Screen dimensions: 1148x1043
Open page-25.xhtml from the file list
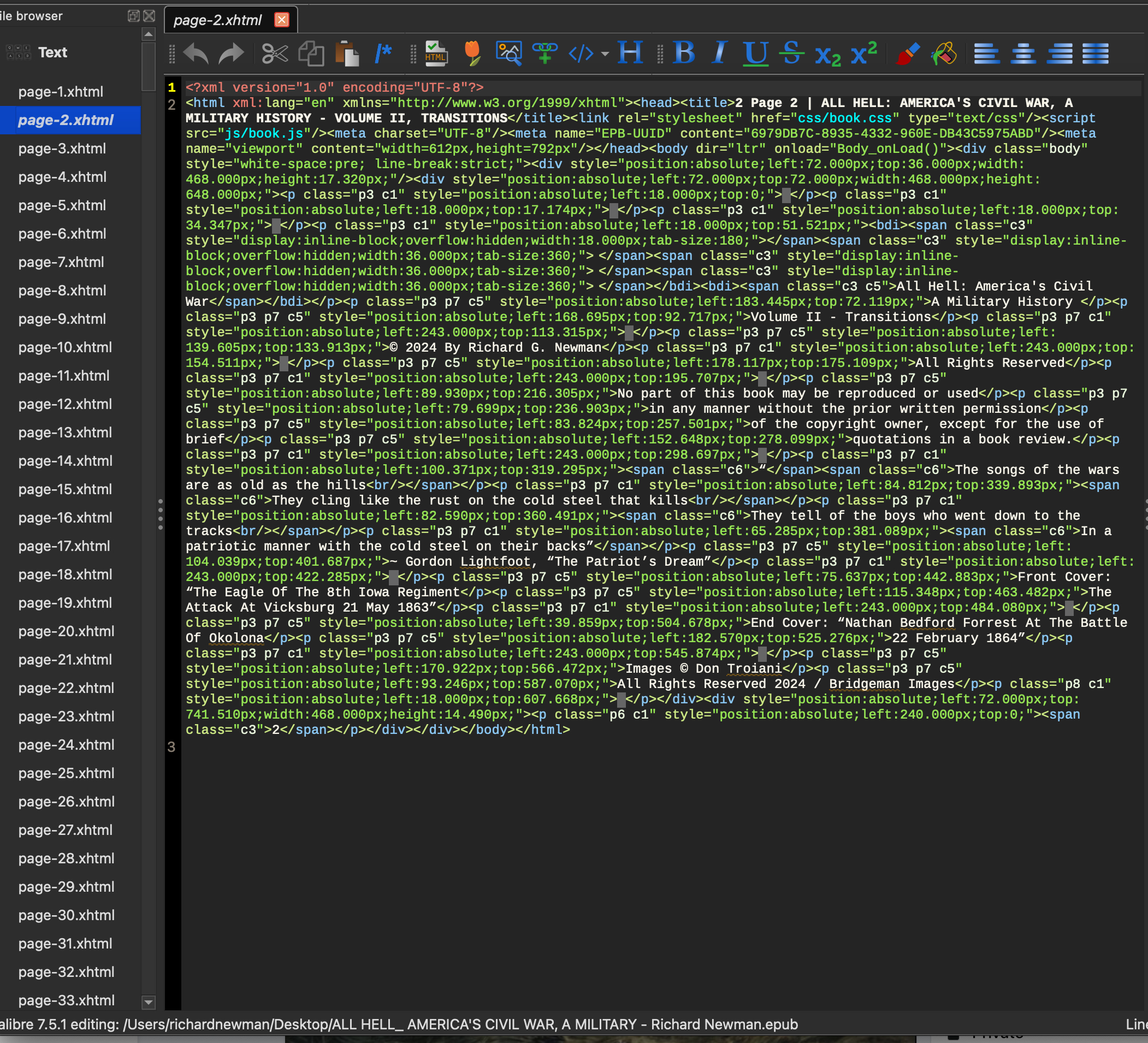click(x=66, y=773)
